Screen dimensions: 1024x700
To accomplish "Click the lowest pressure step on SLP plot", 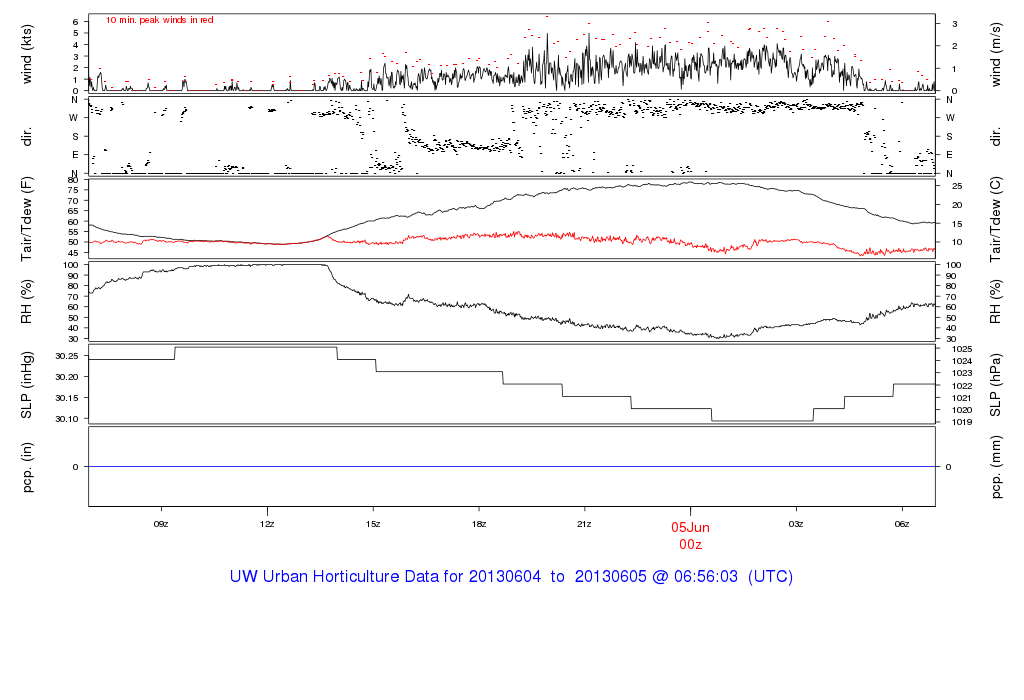I will [763, 421].
